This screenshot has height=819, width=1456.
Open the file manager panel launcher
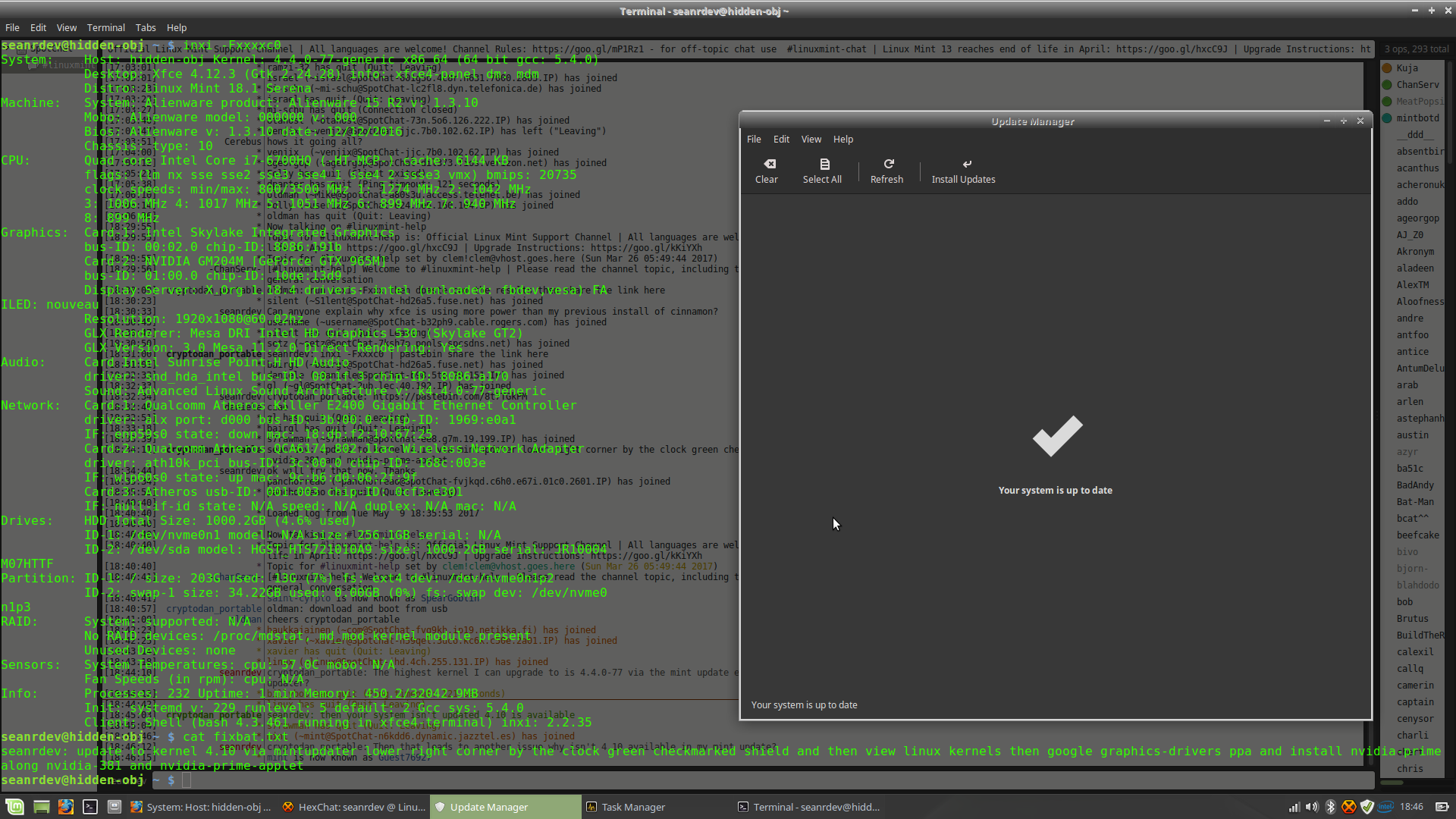(115, 807)
